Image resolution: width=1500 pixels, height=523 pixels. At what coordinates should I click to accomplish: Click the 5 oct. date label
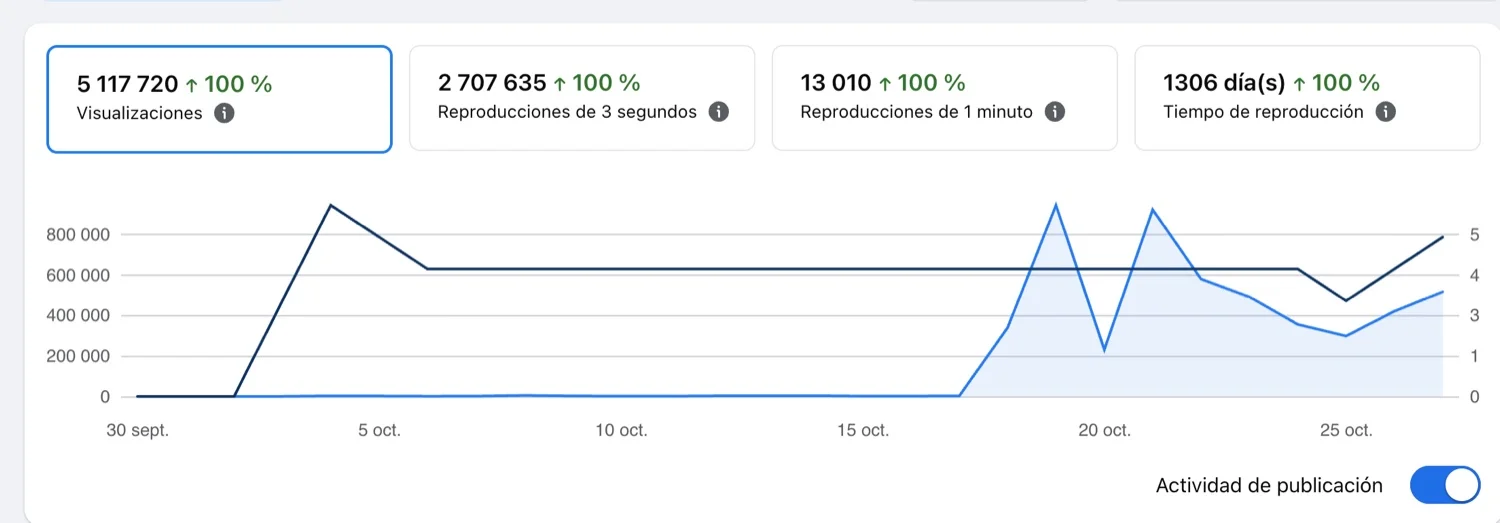379,430
